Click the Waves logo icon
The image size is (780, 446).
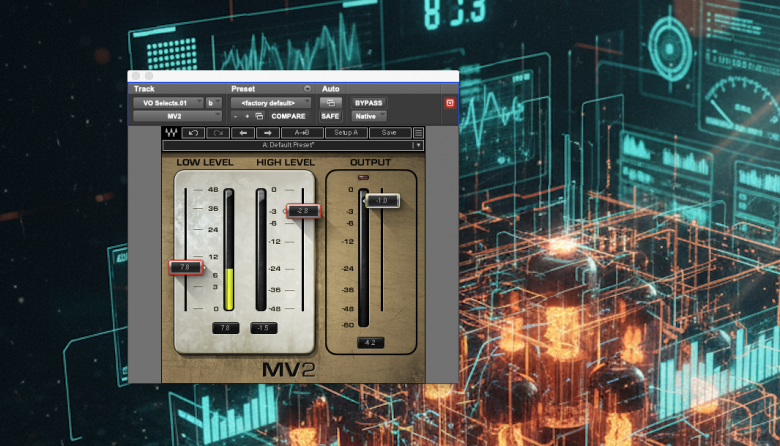coord(171,133)
